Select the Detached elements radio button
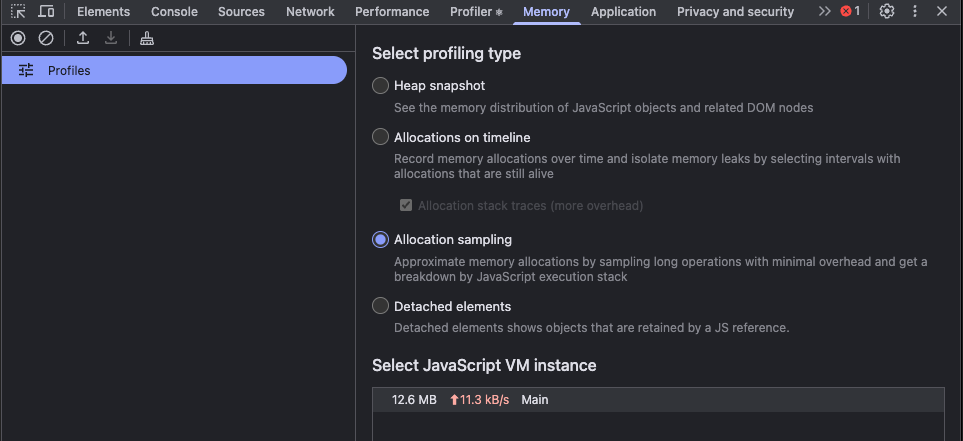The image size is (963, 441). 380,306
